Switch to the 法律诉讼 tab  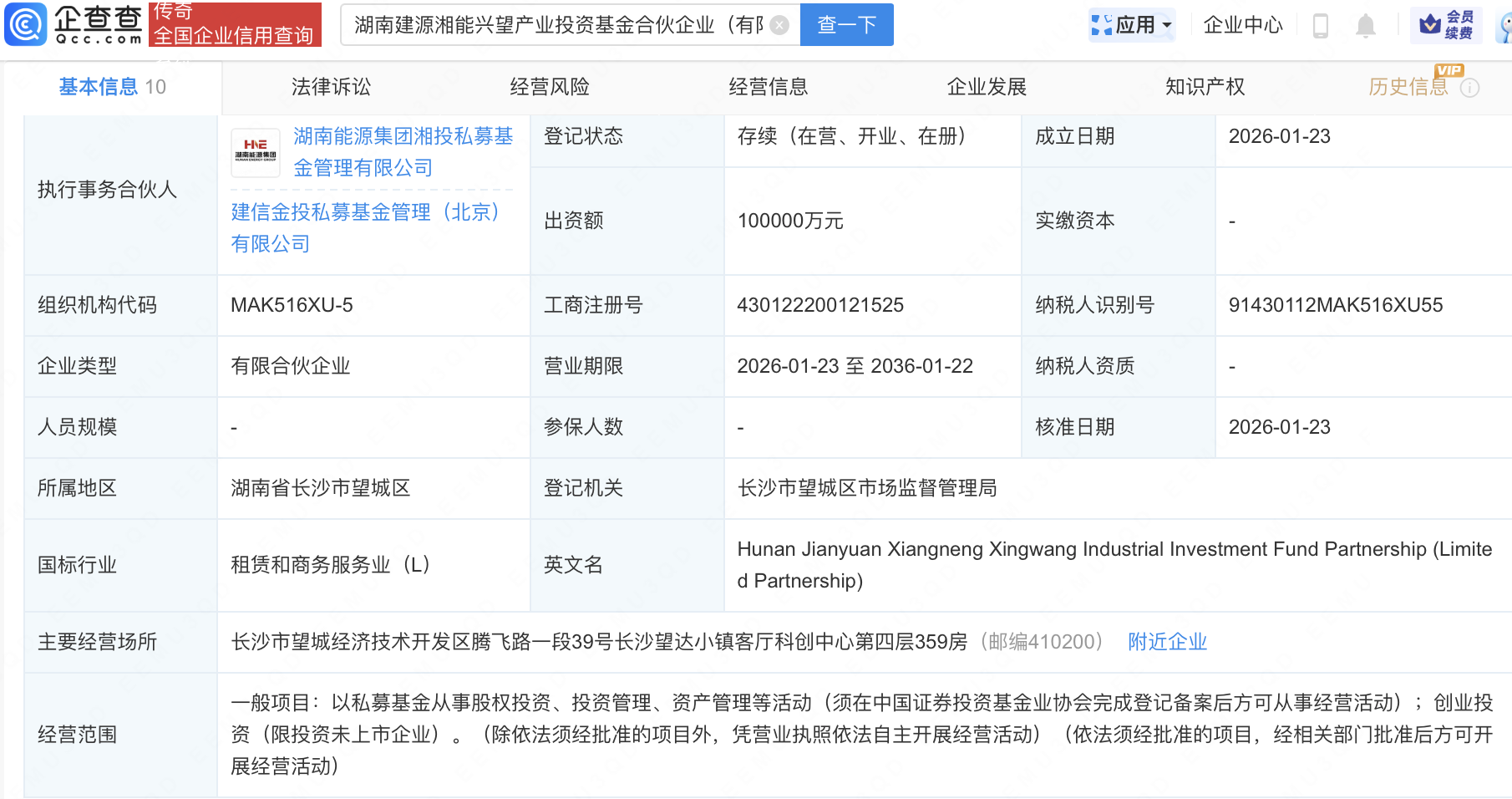click(331, 86)
